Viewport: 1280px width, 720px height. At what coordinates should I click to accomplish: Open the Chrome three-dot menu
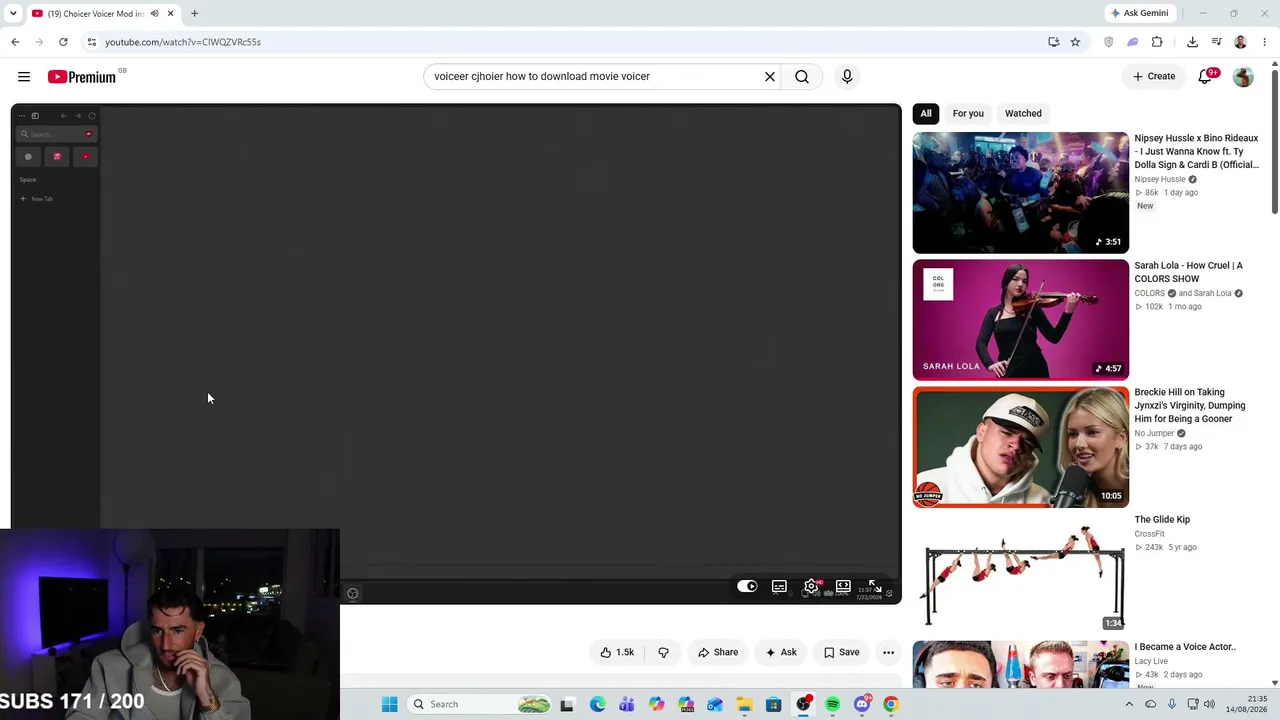(x=1265, y=42)
